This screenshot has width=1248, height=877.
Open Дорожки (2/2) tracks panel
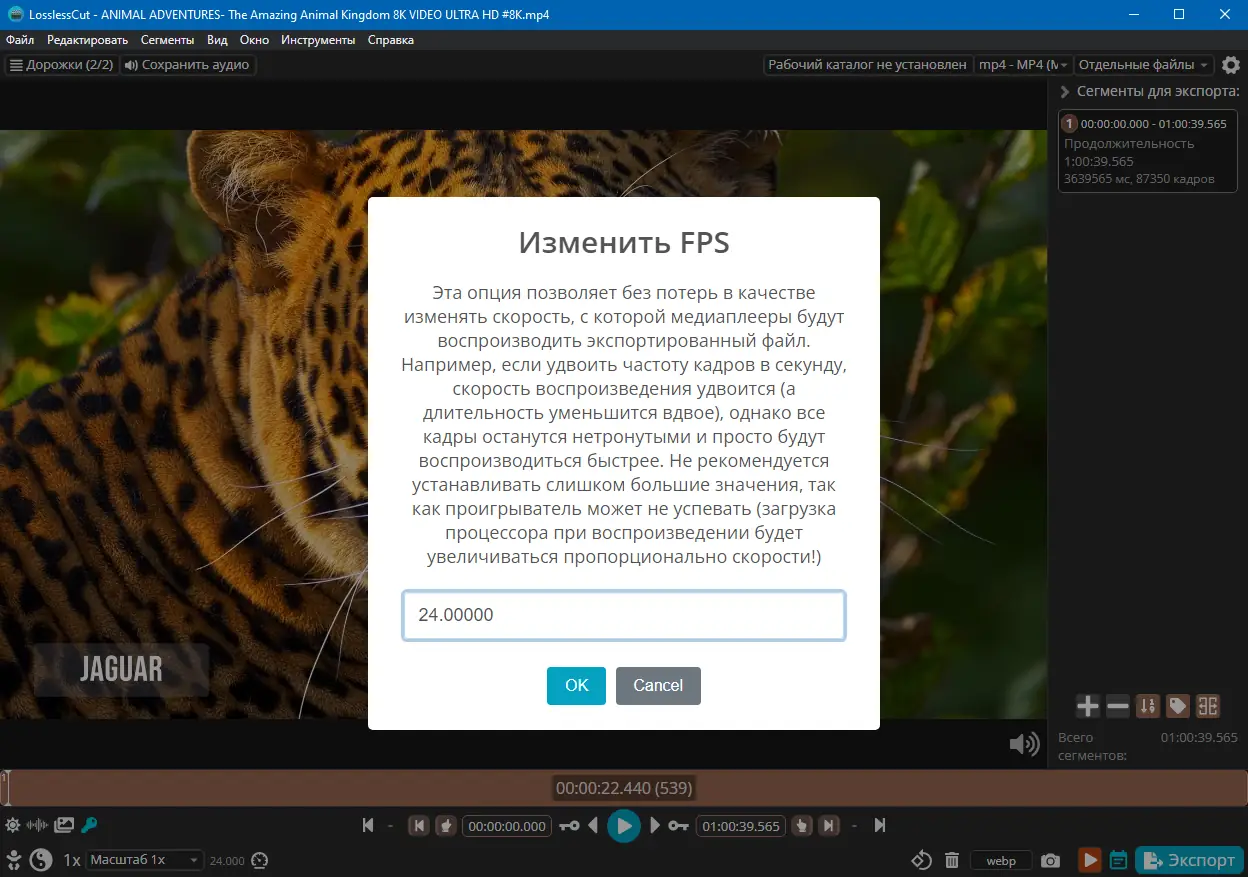point(61,65)
